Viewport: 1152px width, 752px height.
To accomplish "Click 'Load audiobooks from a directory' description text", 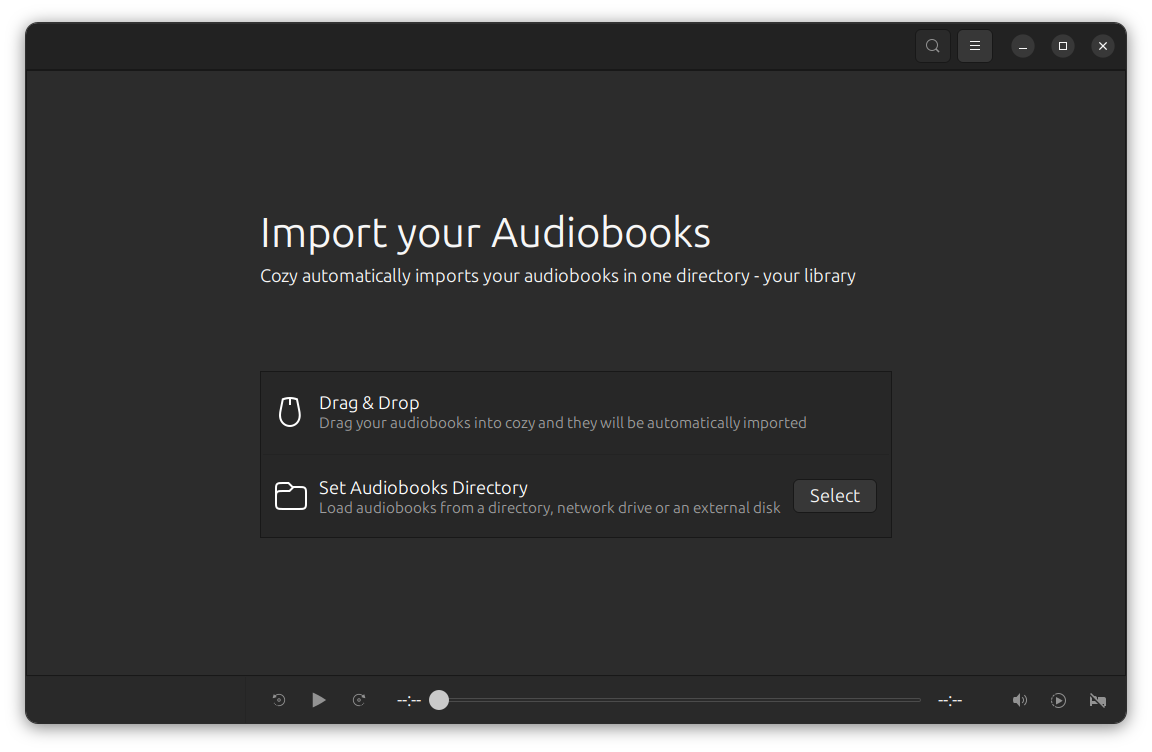I will tap(550, 508).
